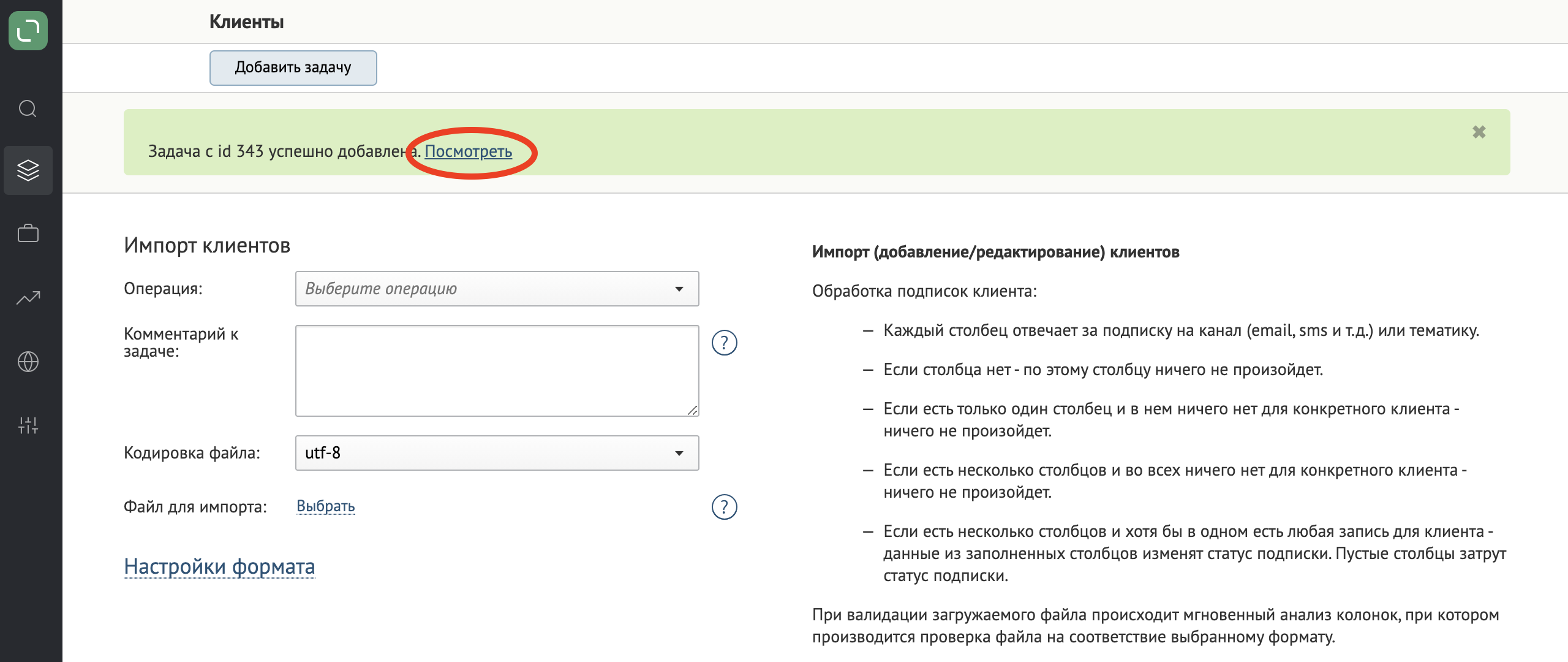The image size is (1568, 662).
Task: Open the search icon in sidebar
Action: tap(28, 108)
